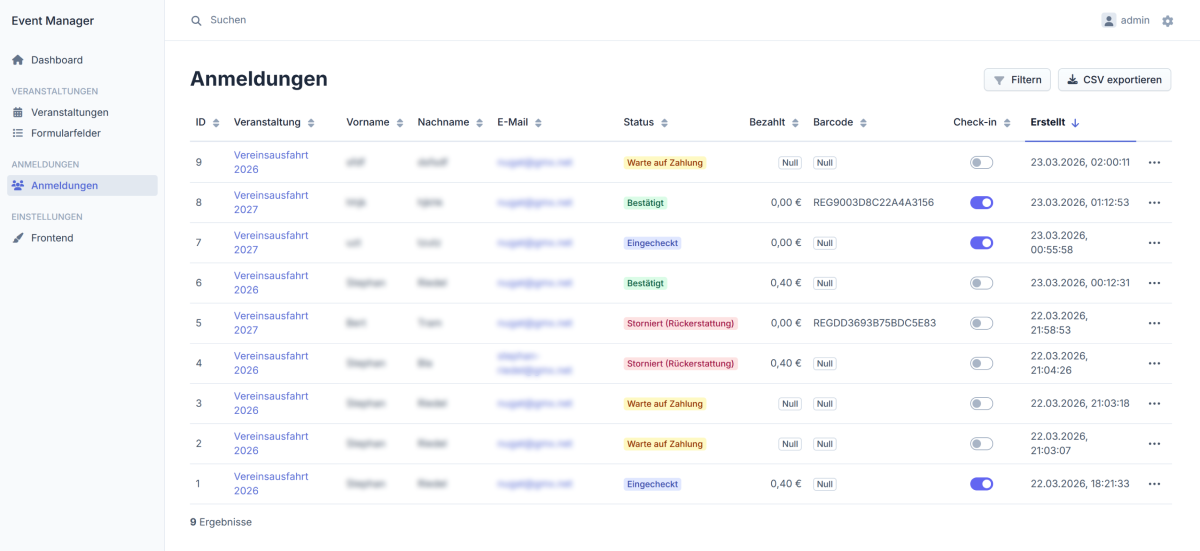1200x551 pixels.
Task: Sort by Check-in column header
Action: [x=982, y=122]
